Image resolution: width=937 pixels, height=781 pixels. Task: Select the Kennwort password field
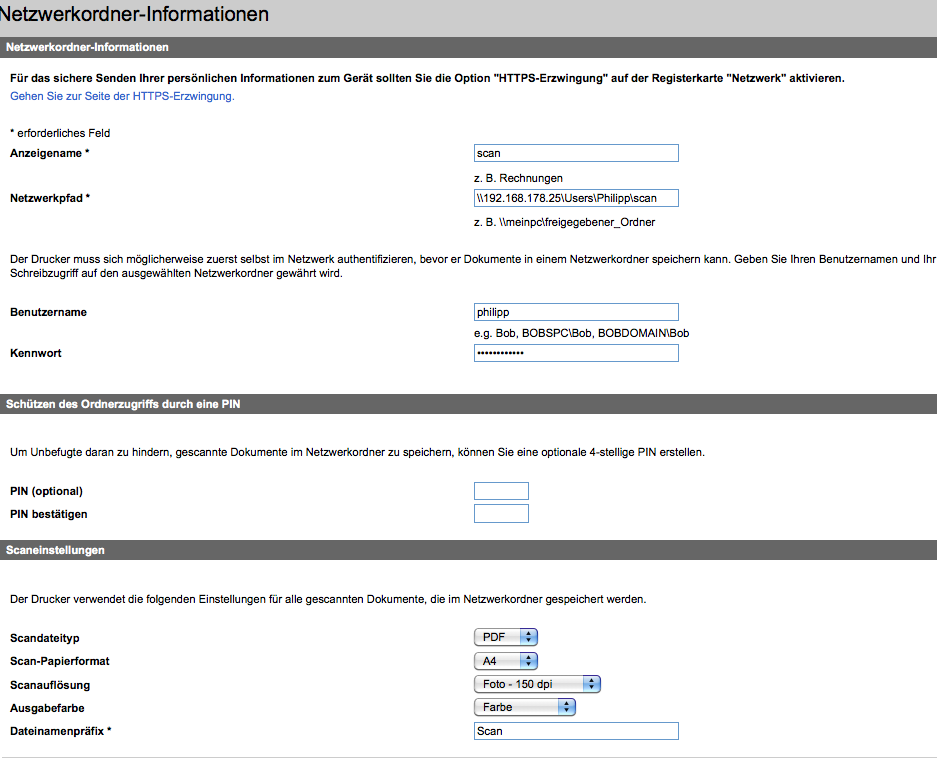pos(576,353)
